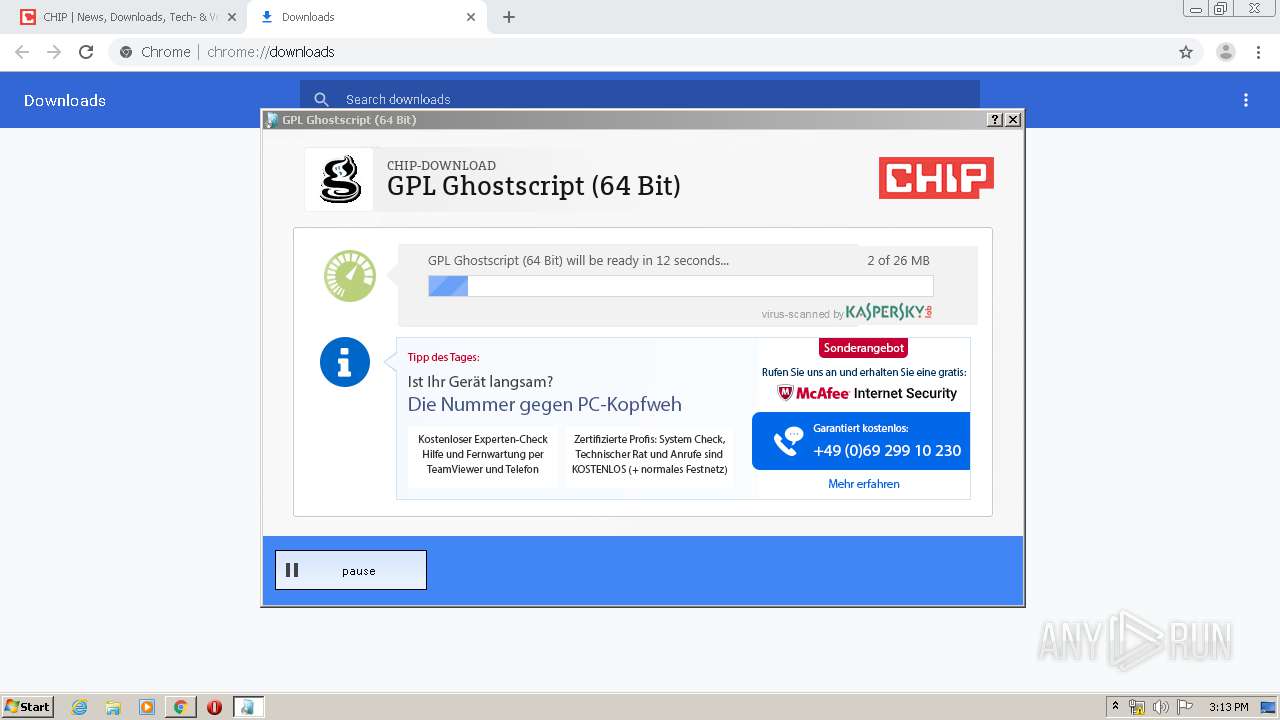1280x720 pixels.
Task: Bookmark this page with star icon
Action: (1186, 52)
